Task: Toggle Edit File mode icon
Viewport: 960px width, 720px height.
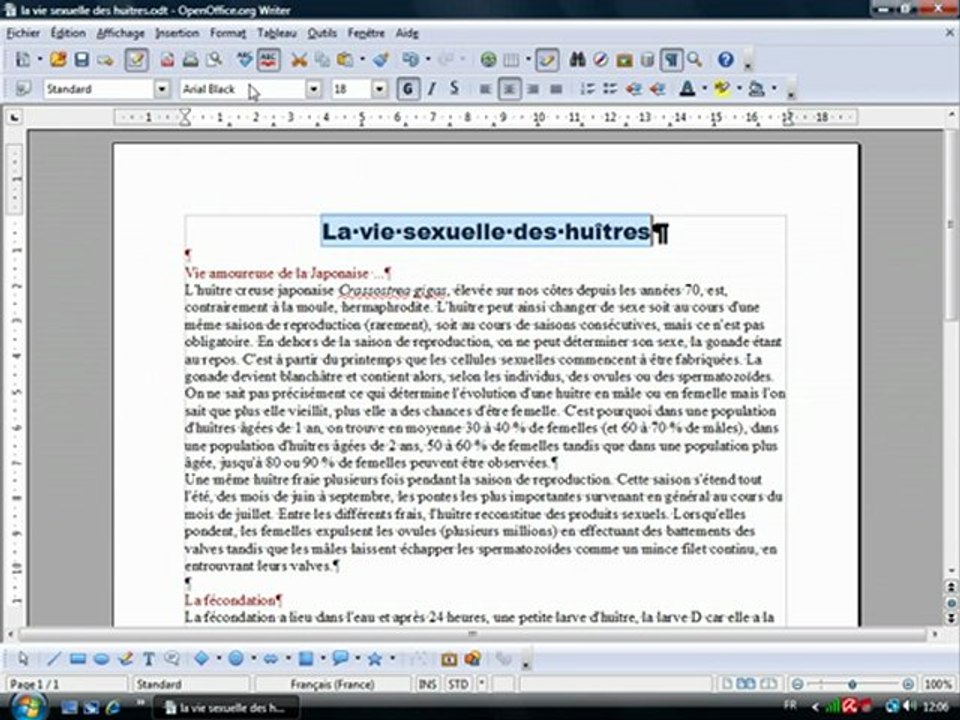Action: coord(136,59)
